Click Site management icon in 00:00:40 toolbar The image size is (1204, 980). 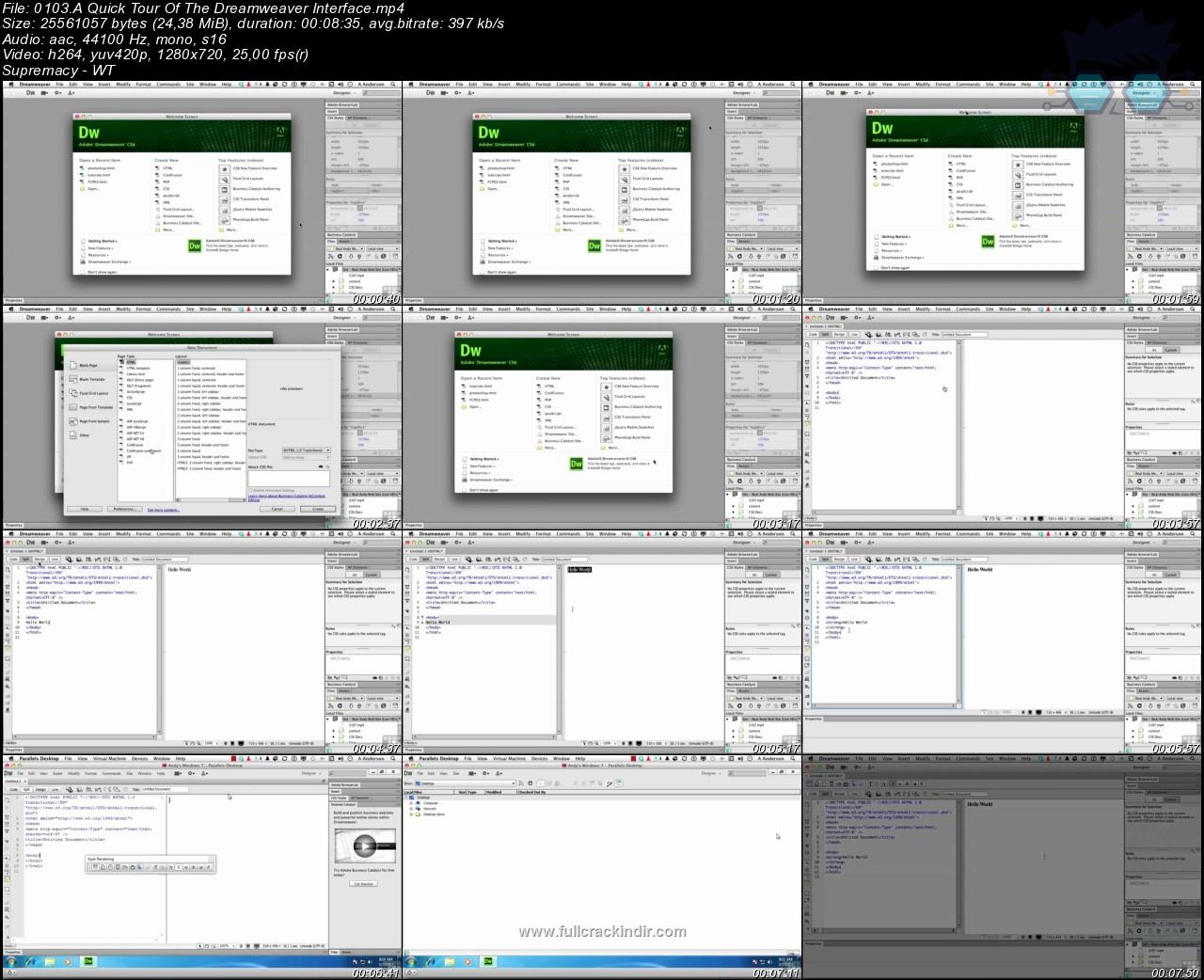pos(71,93)
